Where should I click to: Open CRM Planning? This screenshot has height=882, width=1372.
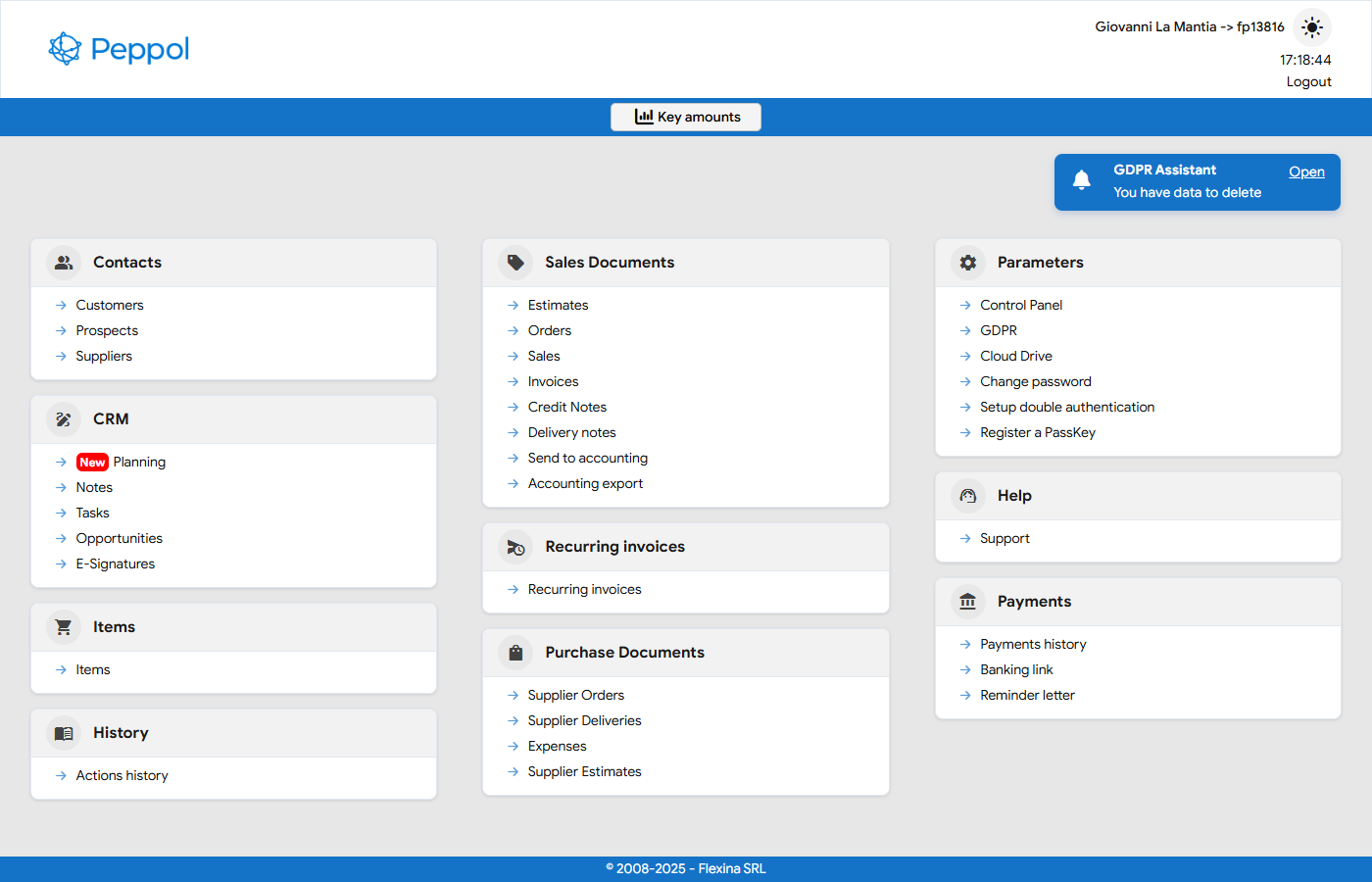point(139,462)
